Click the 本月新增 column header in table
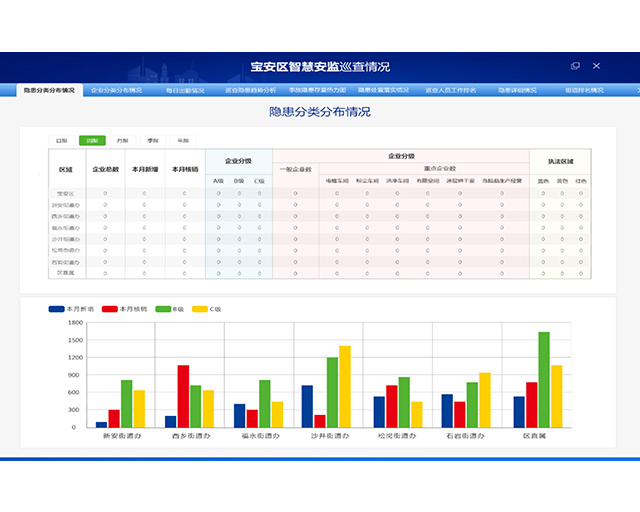 [146, 169]
